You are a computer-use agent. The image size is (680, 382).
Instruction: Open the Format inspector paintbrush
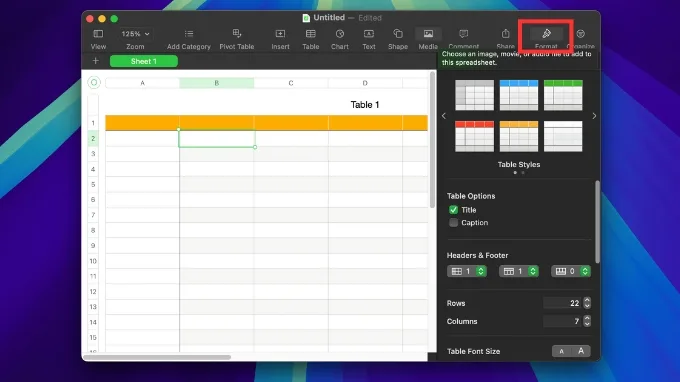546,34
